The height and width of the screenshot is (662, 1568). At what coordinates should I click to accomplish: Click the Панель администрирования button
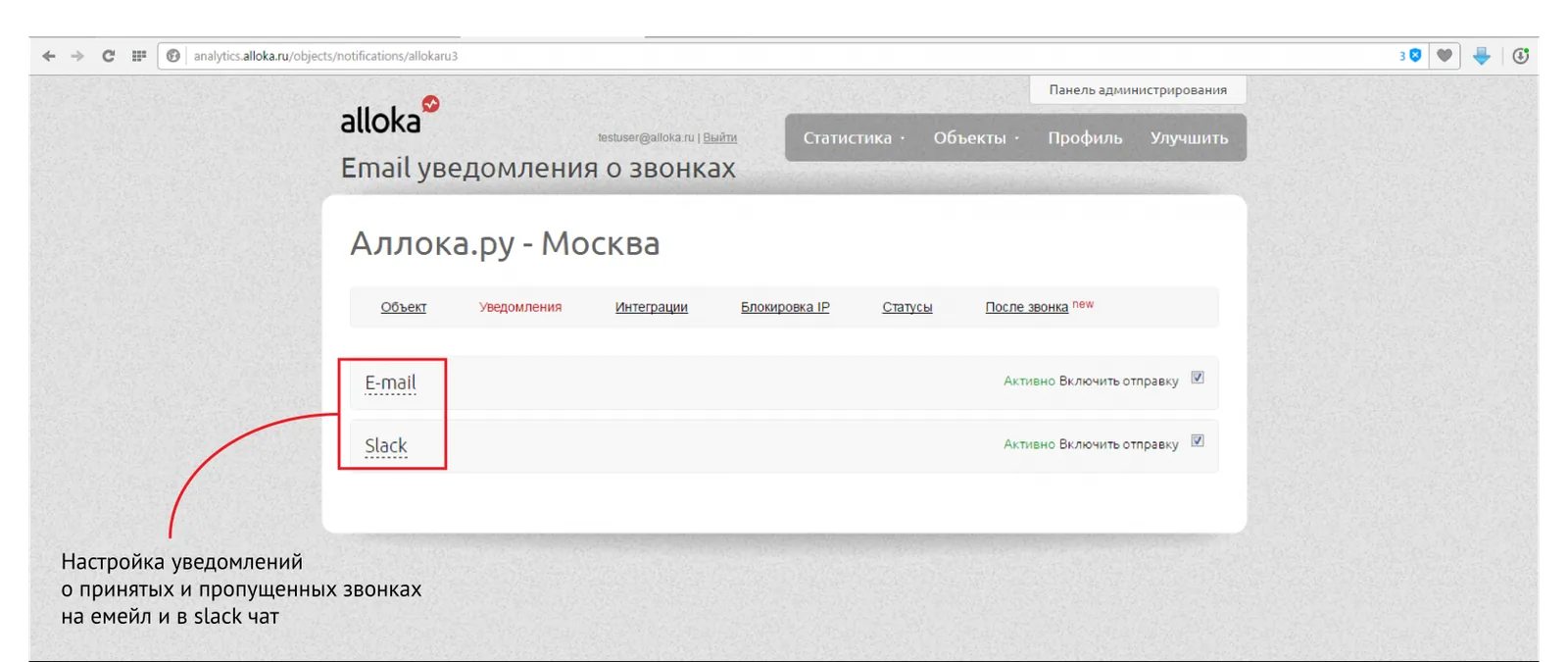tap(1138, 89)
